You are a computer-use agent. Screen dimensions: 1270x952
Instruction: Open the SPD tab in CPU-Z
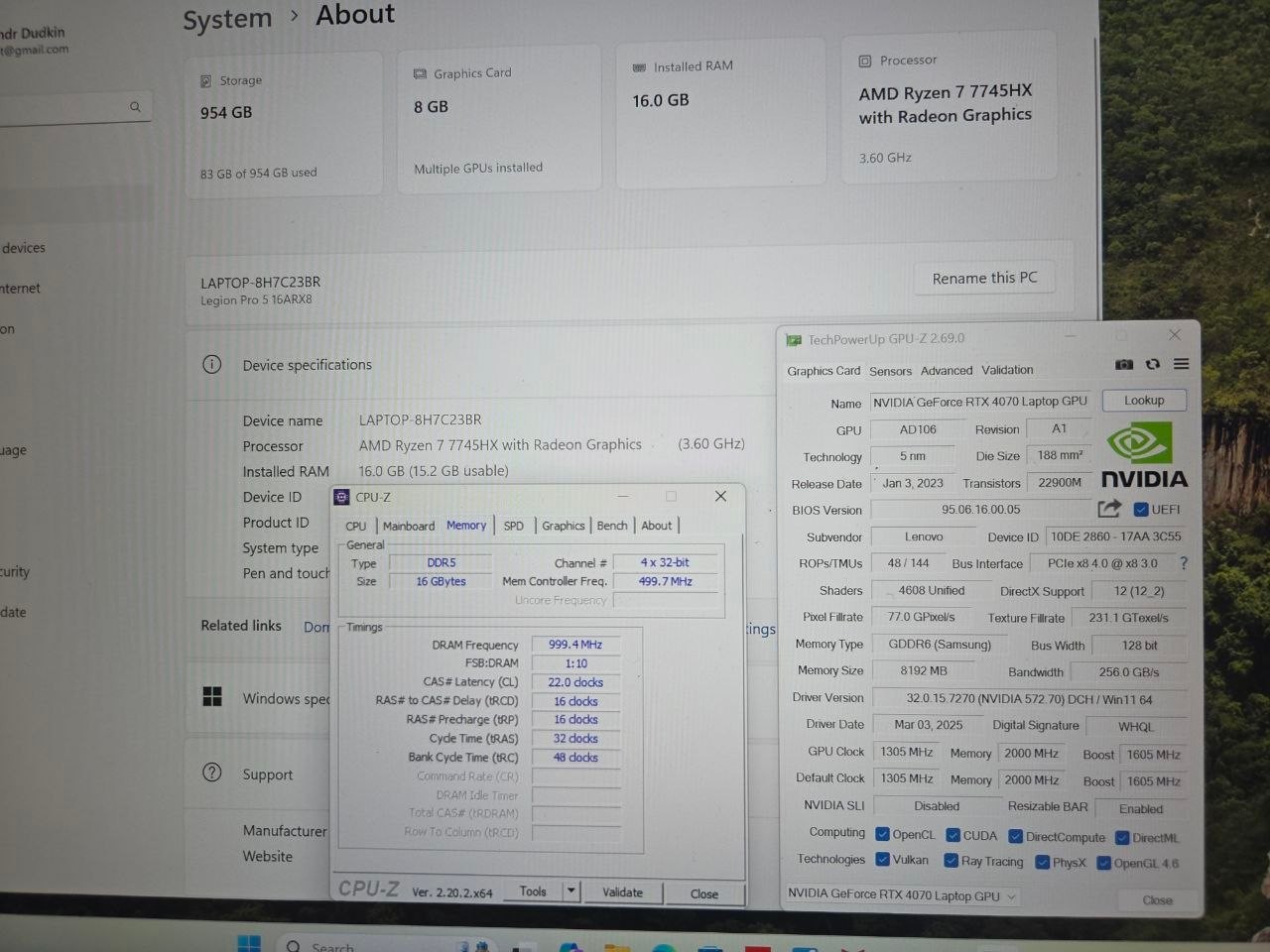[513, 526]
